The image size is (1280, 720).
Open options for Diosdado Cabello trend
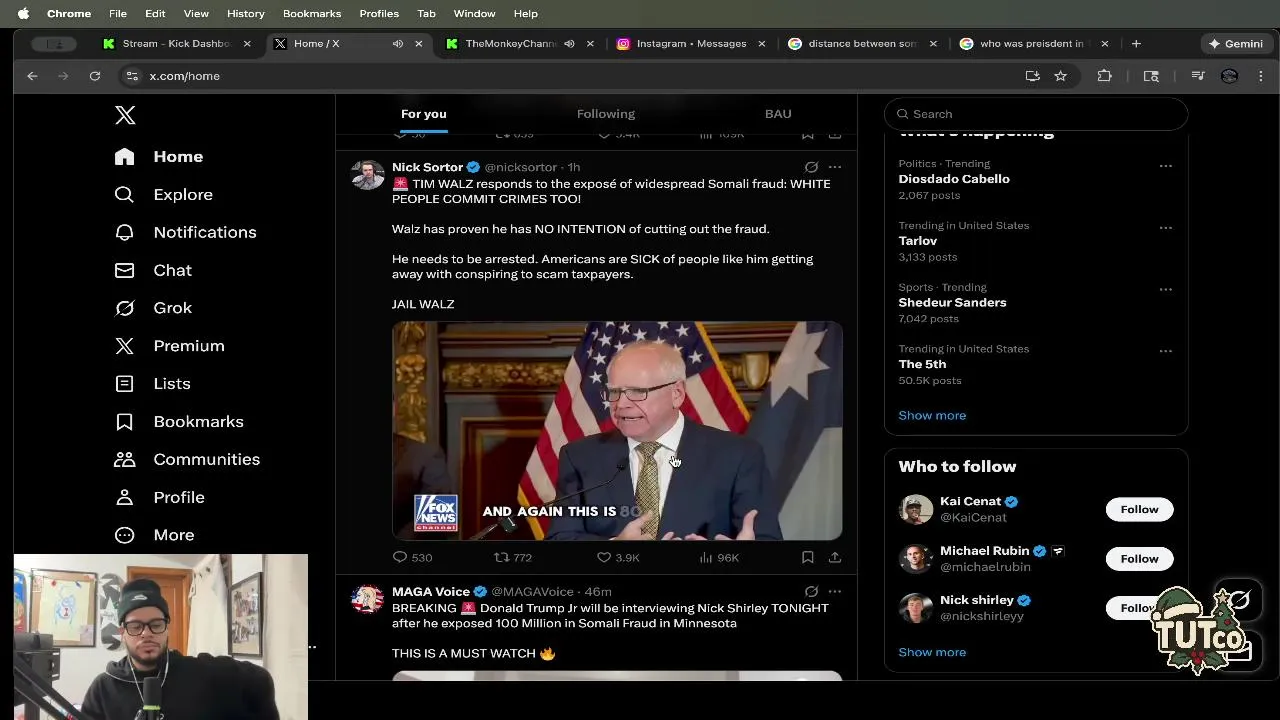(1166, 166)
